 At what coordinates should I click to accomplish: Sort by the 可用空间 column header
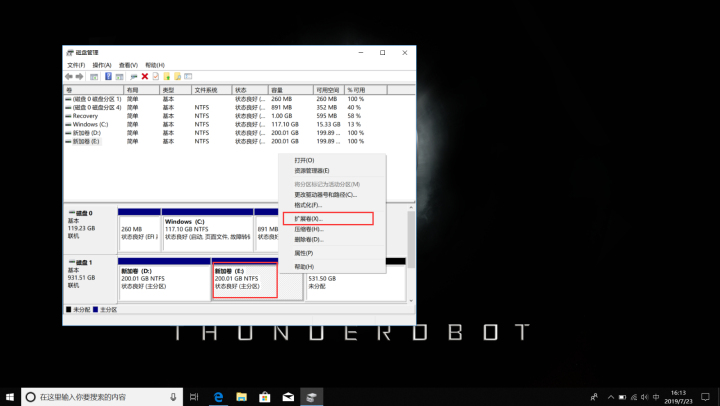(x=328, y=90)
